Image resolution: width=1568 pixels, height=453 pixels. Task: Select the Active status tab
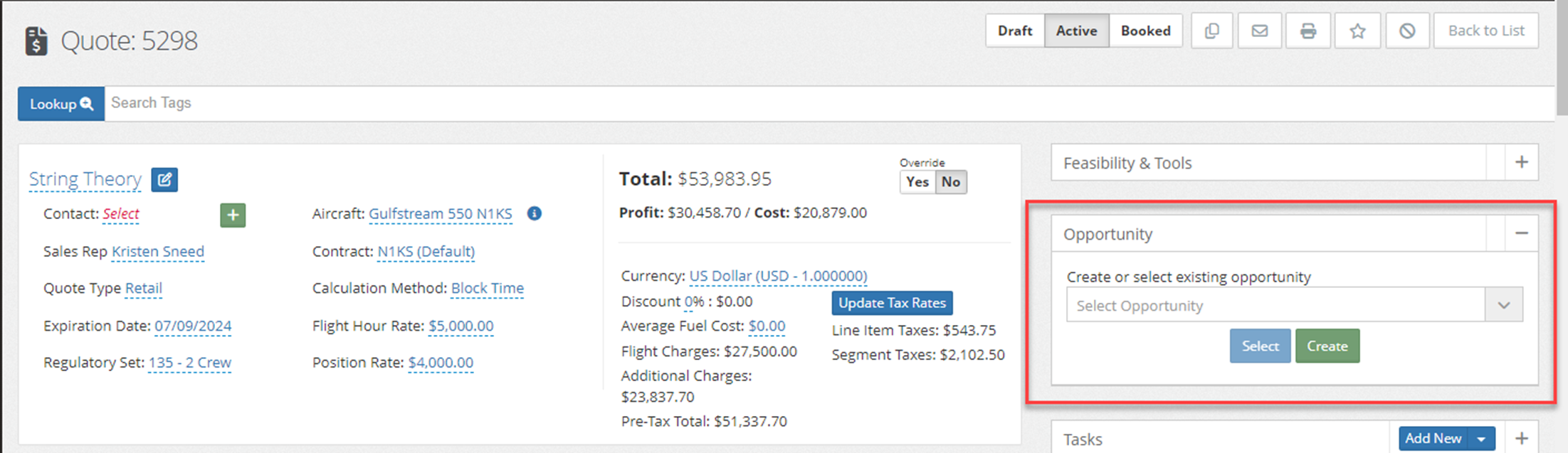click(x=1076, y=31)
